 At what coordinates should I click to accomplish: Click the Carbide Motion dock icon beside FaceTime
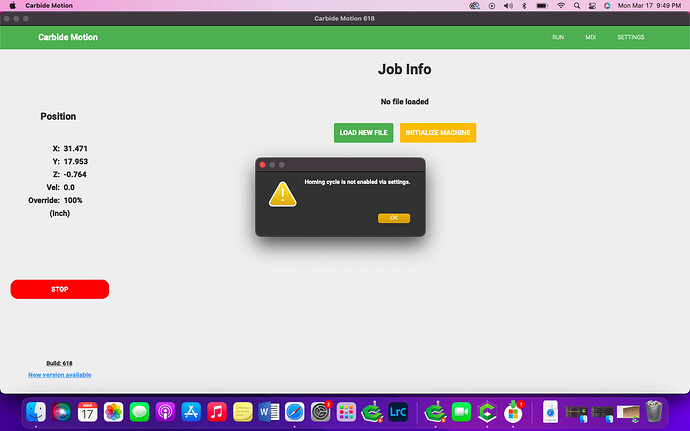pyautogui.click(x=435, y=412)
